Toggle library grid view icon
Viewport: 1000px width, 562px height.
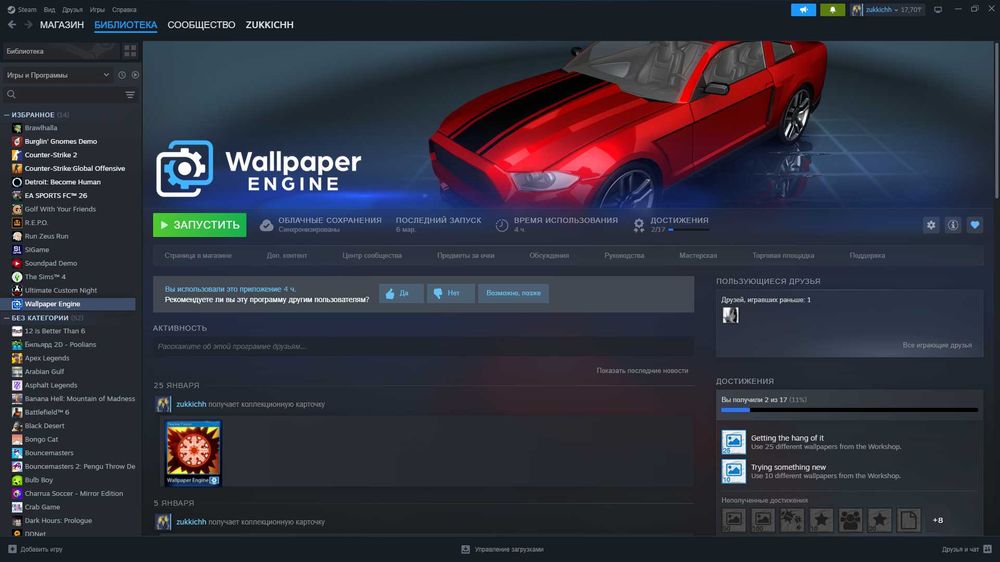coord(130,51)
